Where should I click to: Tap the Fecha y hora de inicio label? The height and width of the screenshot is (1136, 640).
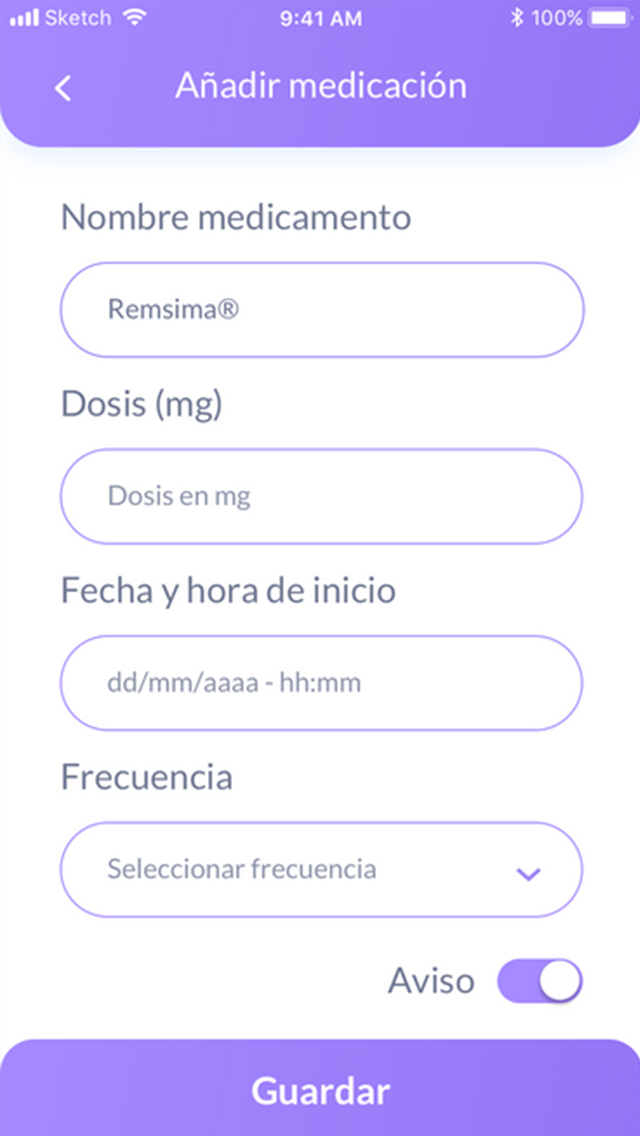[228, 590]
